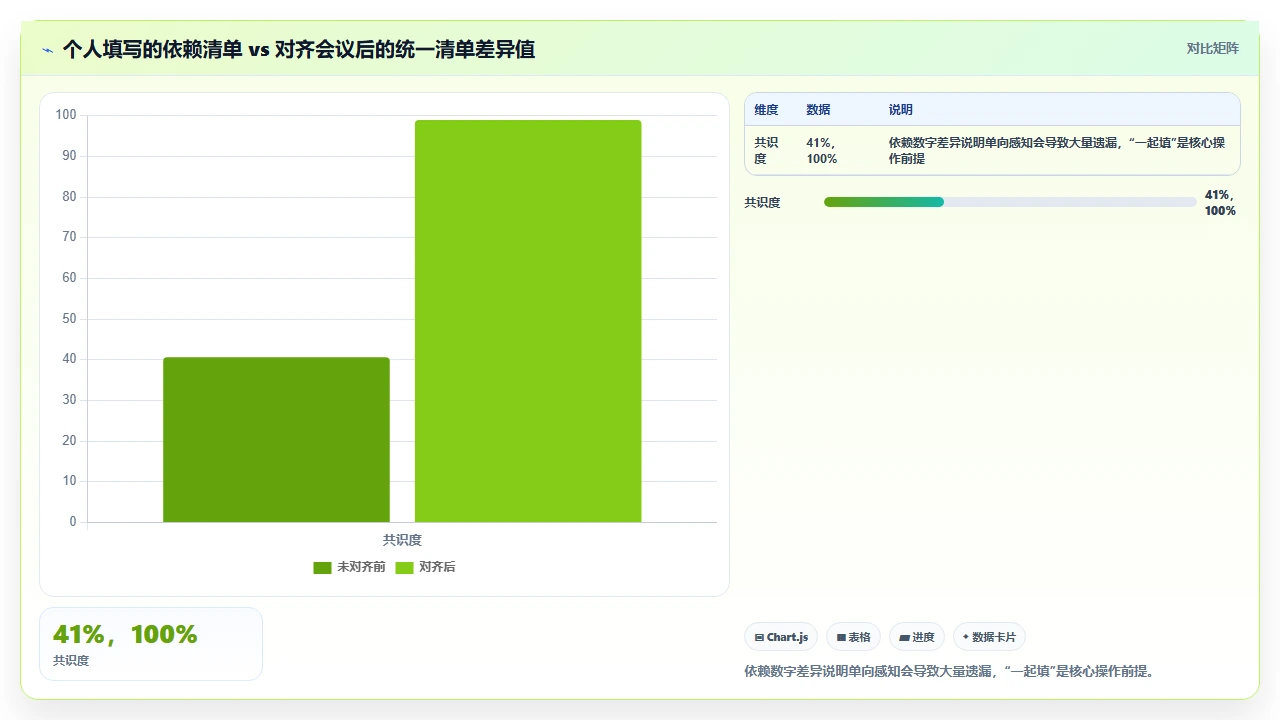1280x720 pixels.
Task: Select the 表格 tag chip
Action: tap(853, 637)
